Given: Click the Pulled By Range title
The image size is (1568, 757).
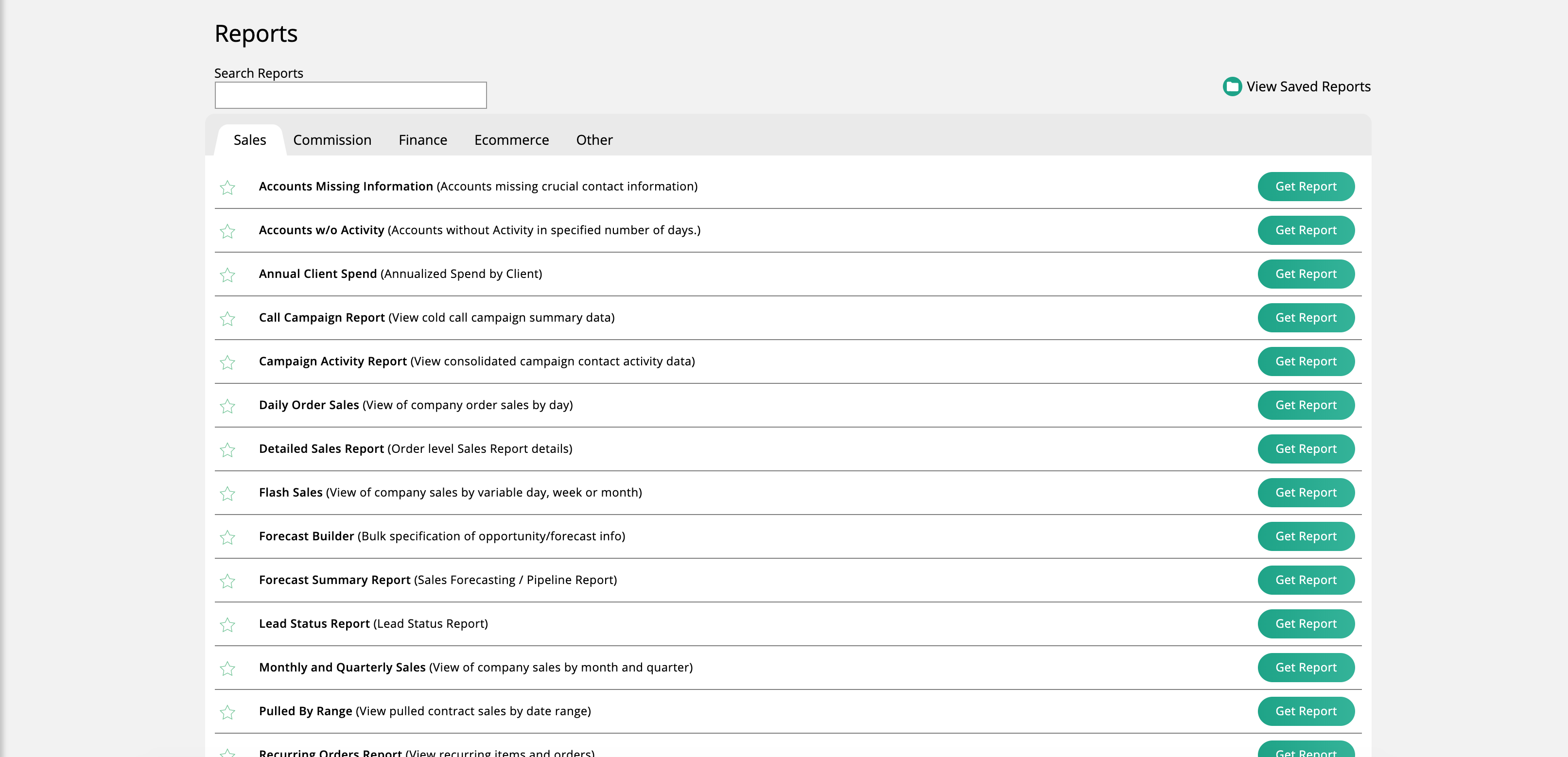Looking at the screenshot, I should [306, 712].
